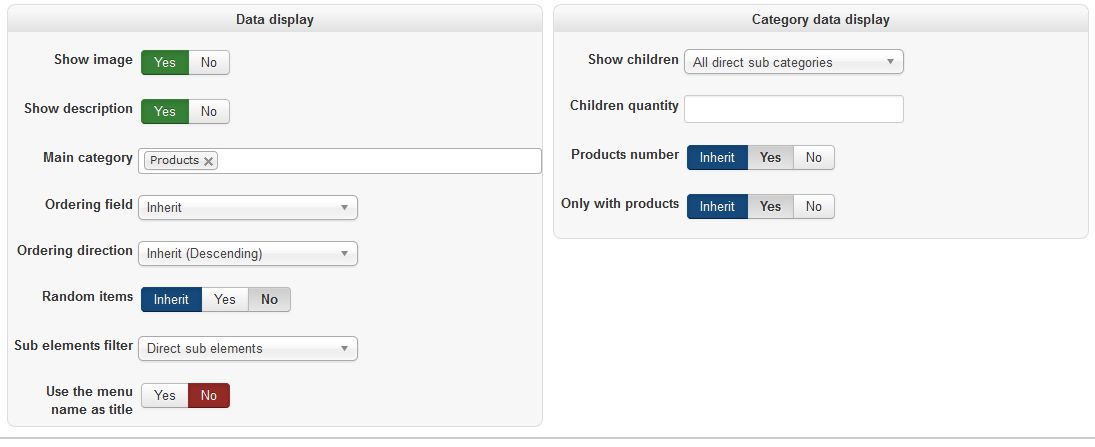
Task: Set Use the menu name as title to Yes
Action: [x=165, y=395]
